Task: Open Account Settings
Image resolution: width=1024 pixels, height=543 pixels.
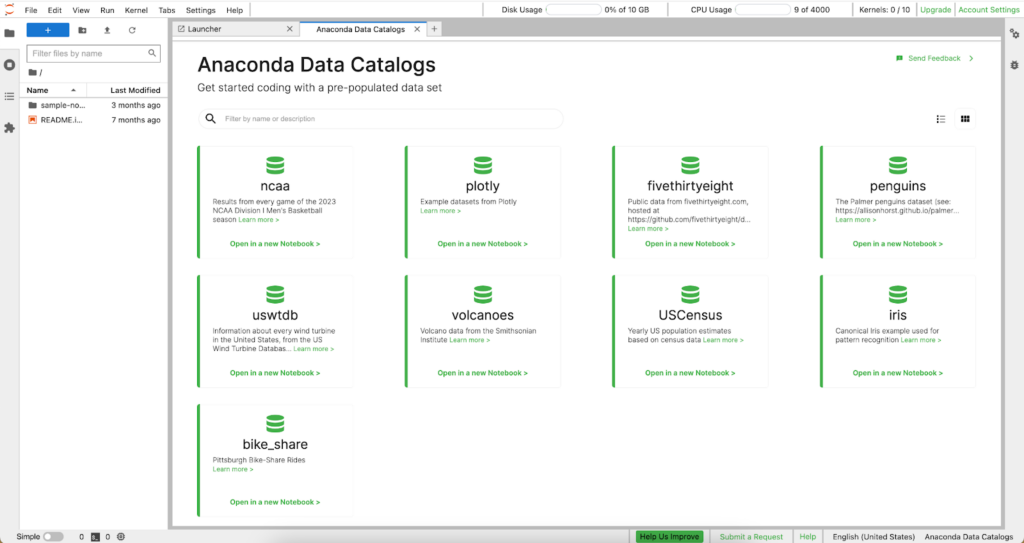Action: 989,10
